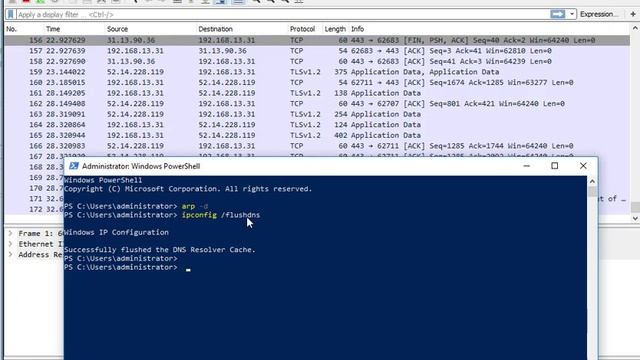This screenshot has height=360, width=640.
Task: Select packet 160 with Seq=1674
Action: coord(317,82)
